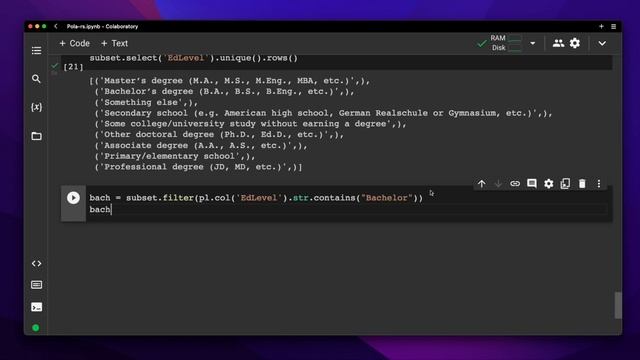Add a new Text cell
This screenshot has width=640, height=360.
pos(114,43)
